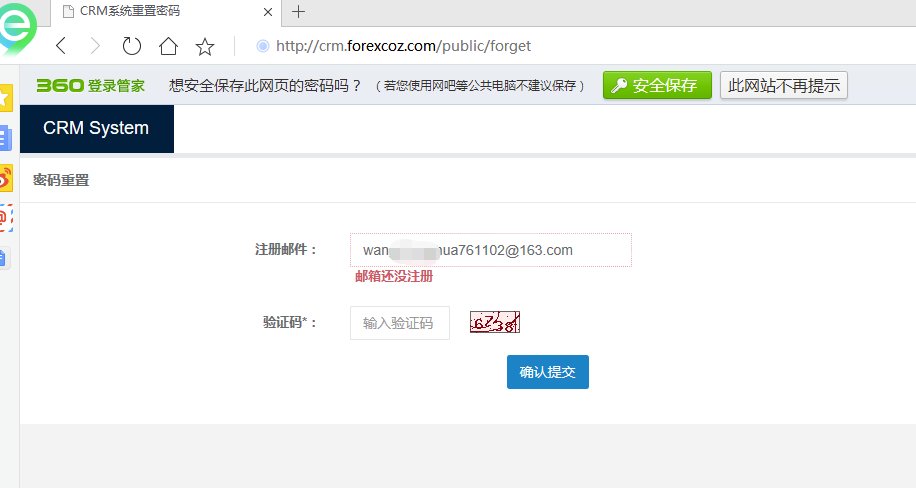Select the CRM系统重置密码 browser tab
Screen dimensions: 916x488
[x=166, y=12]
